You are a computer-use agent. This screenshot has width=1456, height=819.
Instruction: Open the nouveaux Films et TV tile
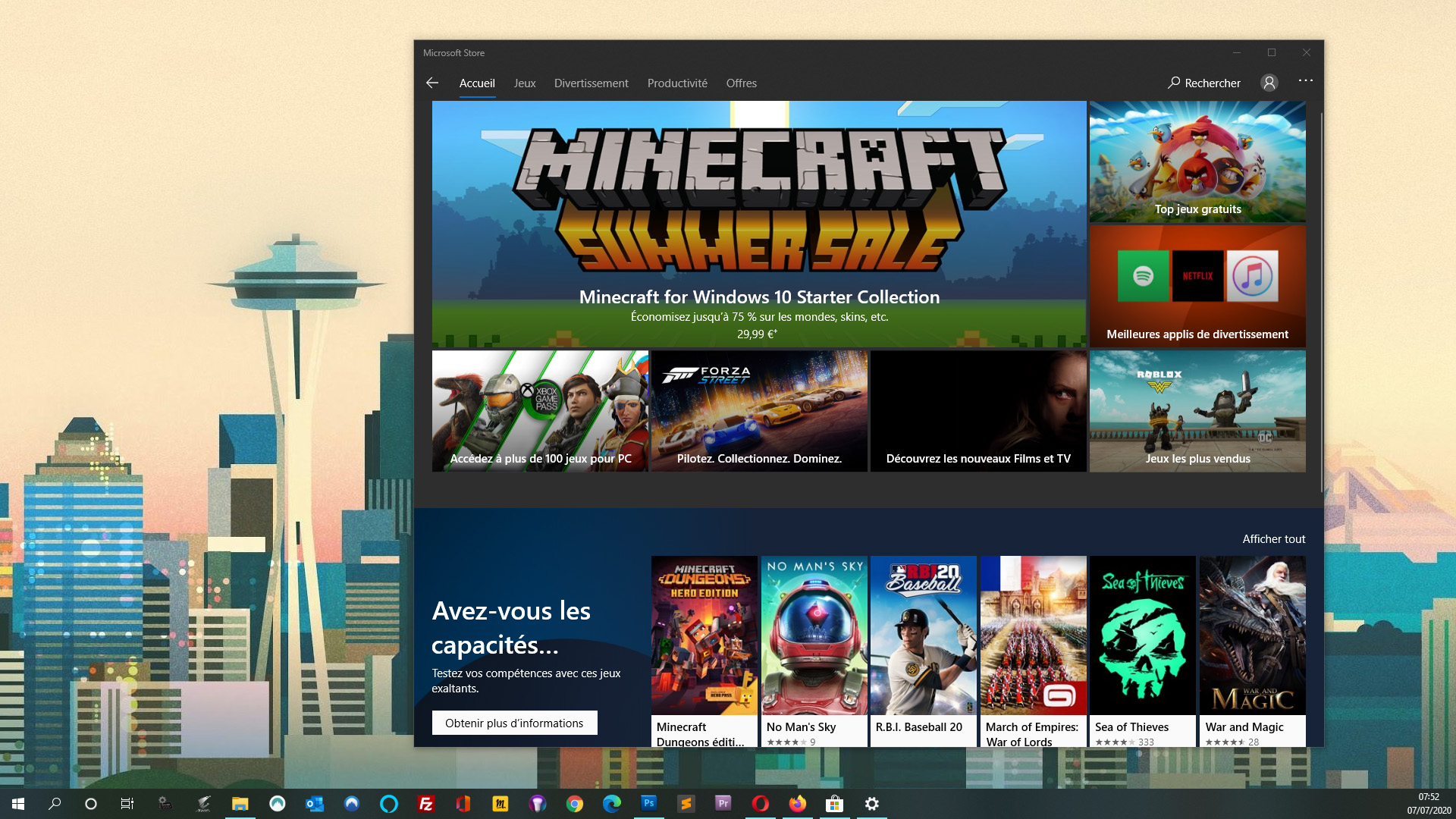tap(978, 411)
